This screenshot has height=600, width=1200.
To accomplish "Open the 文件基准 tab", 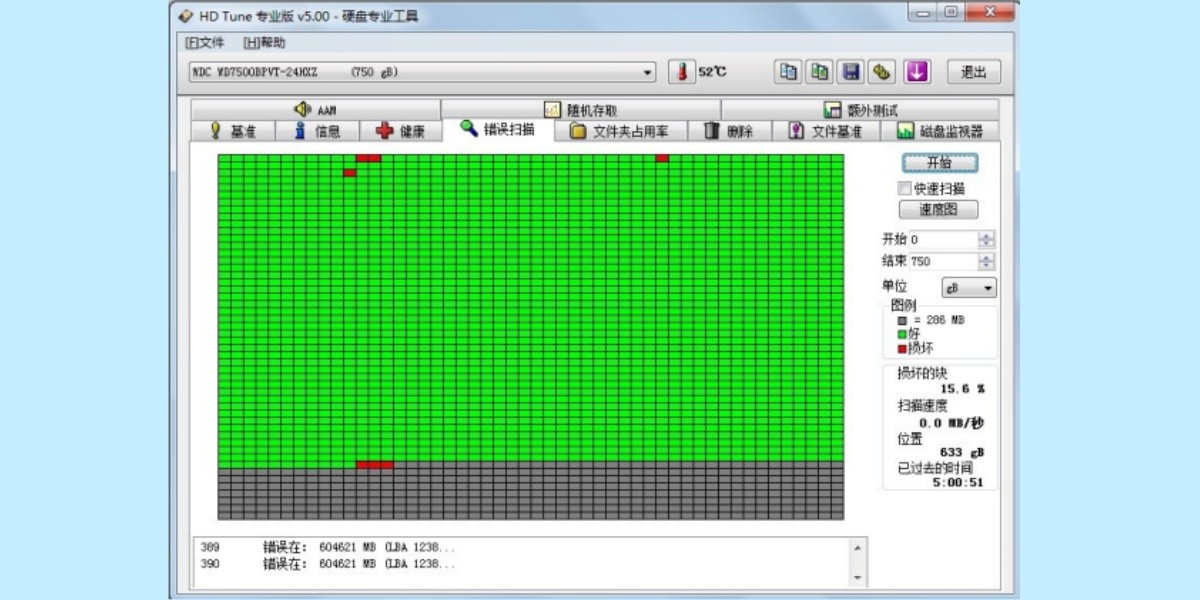I will 825,131.
